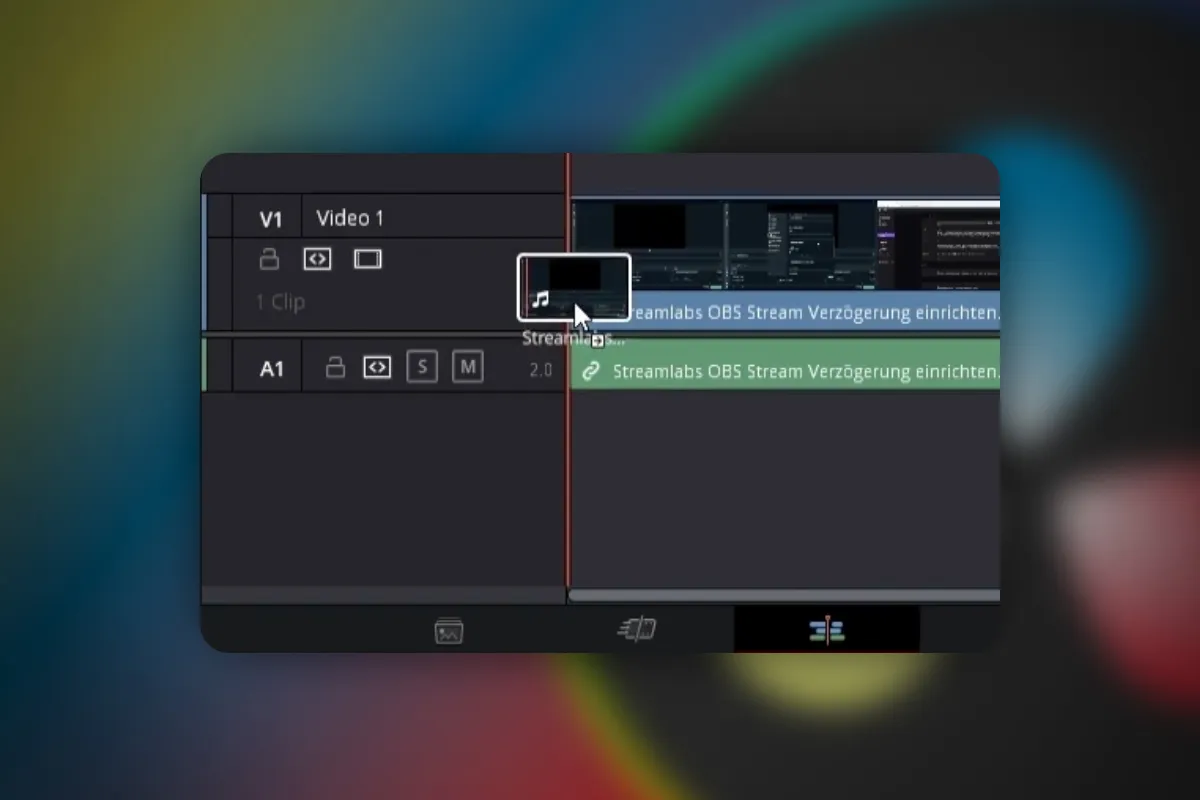Click the Video 1 track name

pos(349,218)
